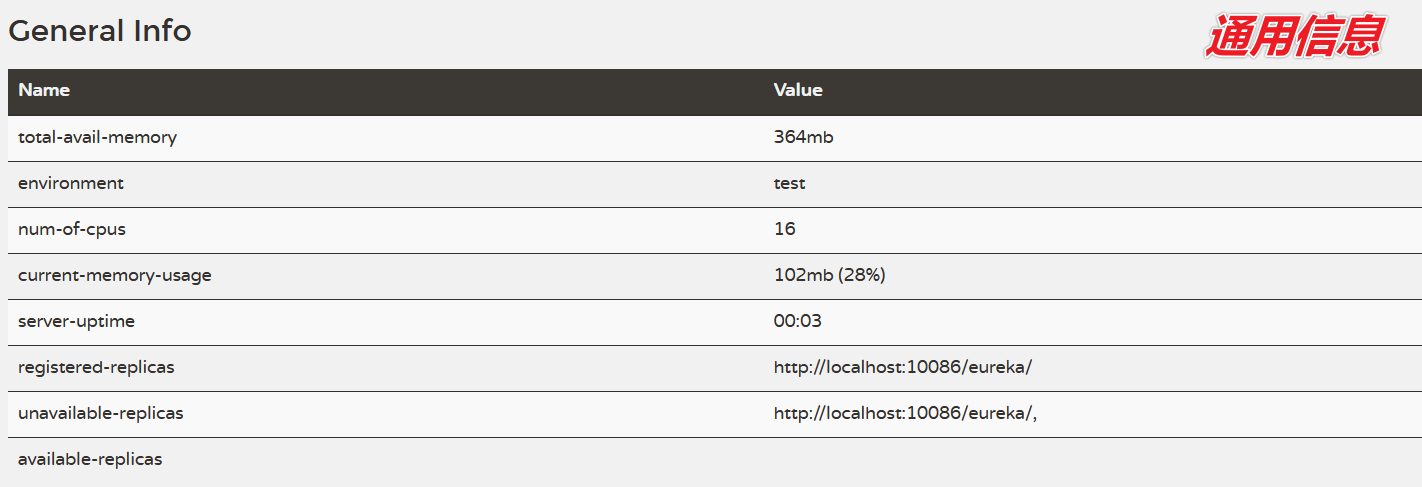Select the current-memory-usage row label
This screenshot has width=1422, height=487.
click(x=115, y=275)
